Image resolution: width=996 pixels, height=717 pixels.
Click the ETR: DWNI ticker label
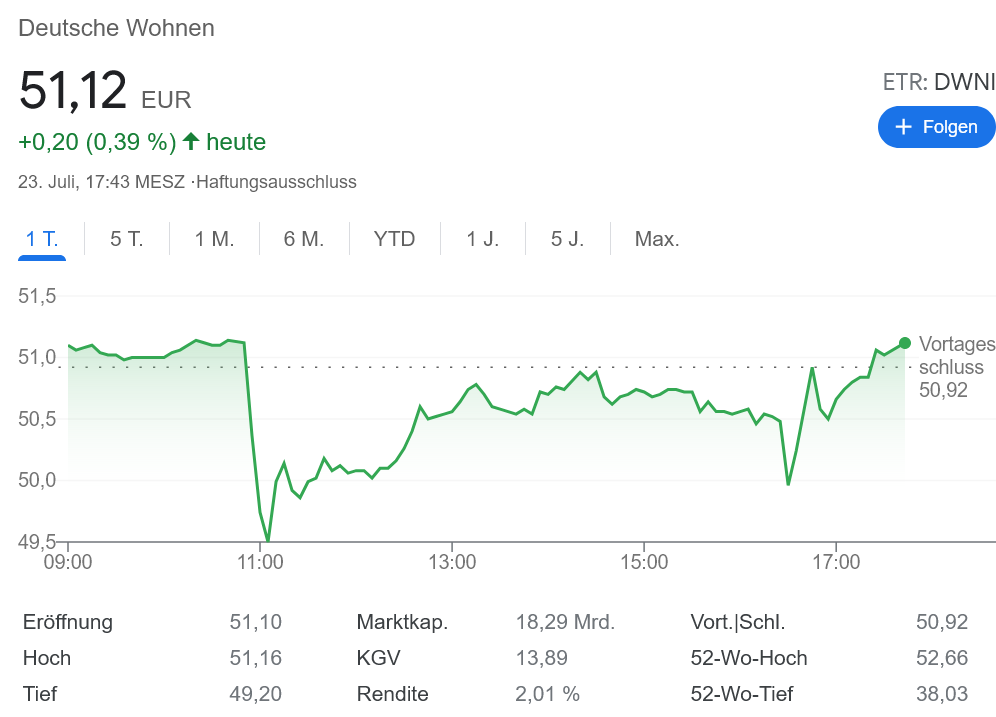coord(939,82)
